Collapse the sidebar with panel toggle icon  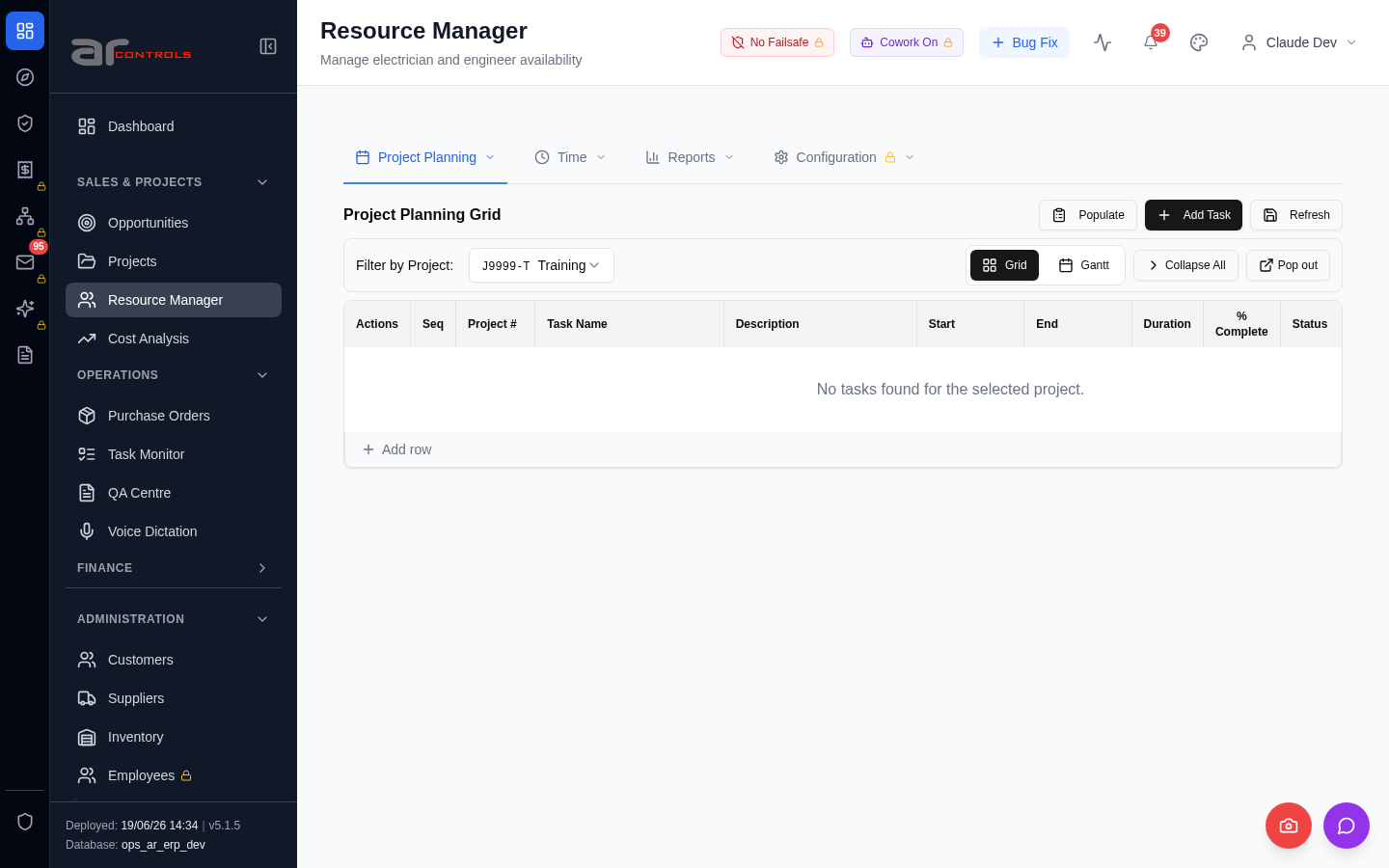[x=268, y=46]
